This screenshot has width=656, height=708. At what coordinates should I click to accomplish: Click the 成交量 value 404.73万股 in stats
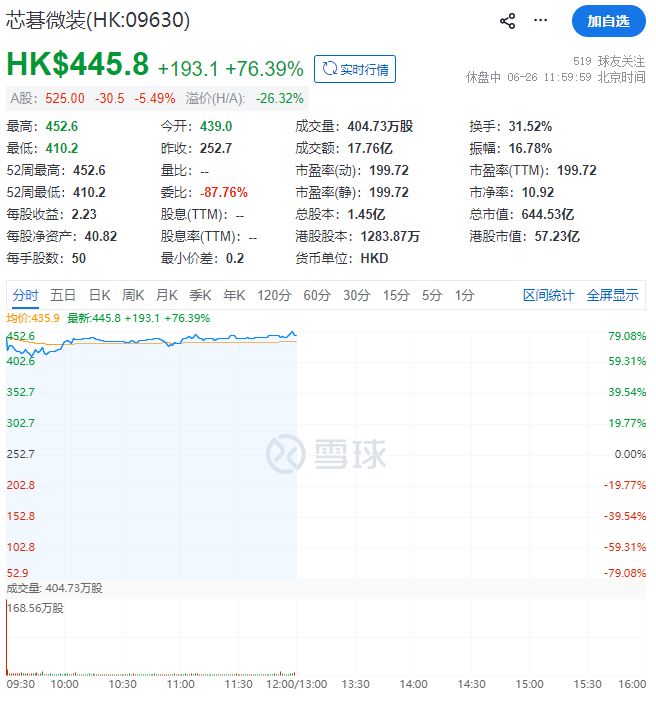tap(380, 126)
